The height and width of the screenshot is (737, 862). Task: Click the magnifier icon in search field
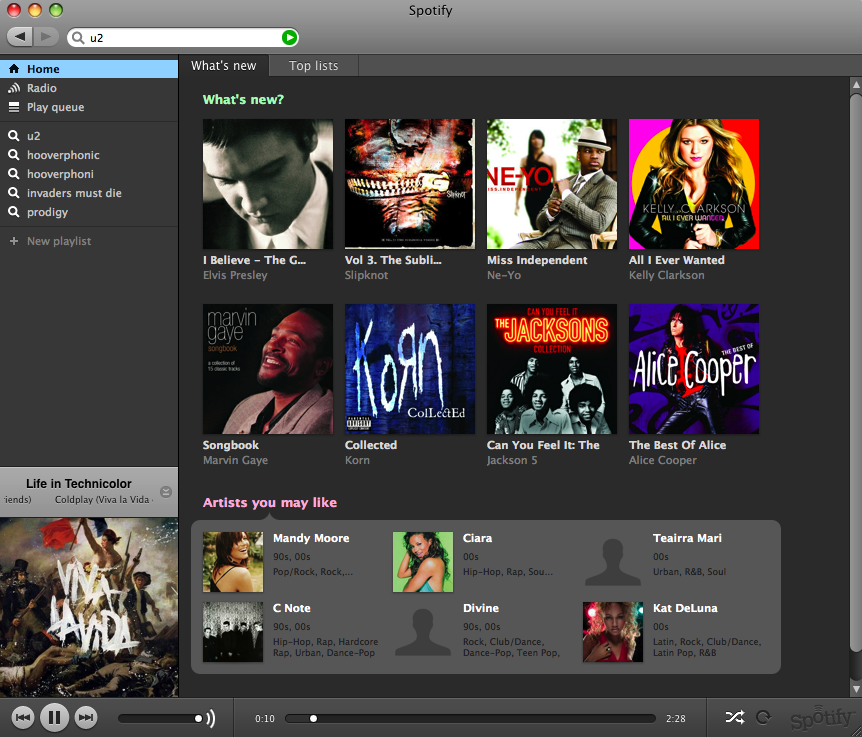pos(79,37)
